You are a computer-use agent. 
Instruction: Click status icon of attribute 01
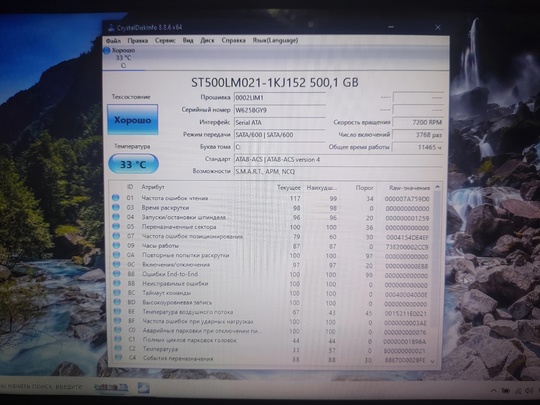[x=116, y=198]
